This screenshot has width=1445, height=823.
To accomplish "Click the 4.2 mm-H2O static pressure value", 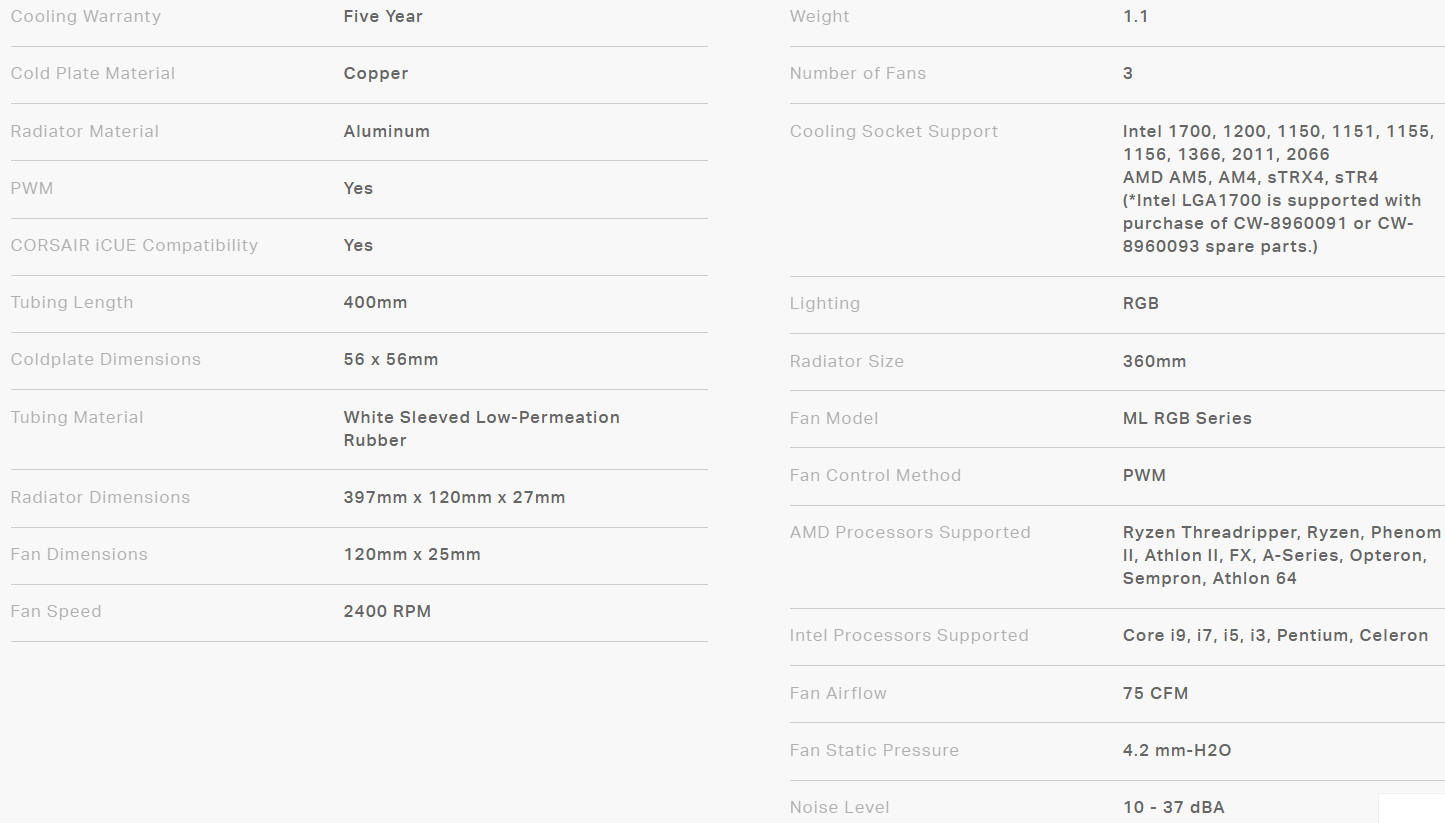I will 1176,750.
